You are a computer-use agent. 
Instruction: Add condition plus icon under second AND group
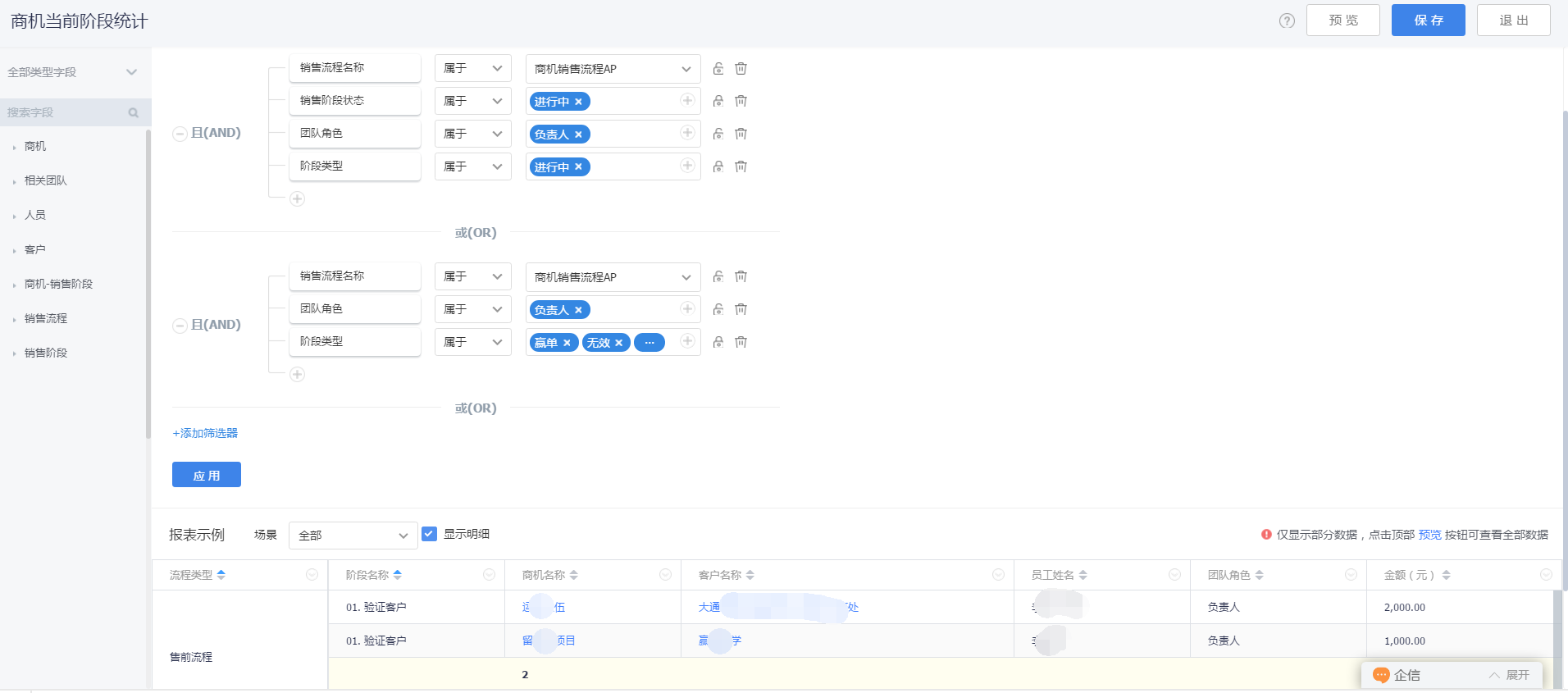click(x=297, y=374)
